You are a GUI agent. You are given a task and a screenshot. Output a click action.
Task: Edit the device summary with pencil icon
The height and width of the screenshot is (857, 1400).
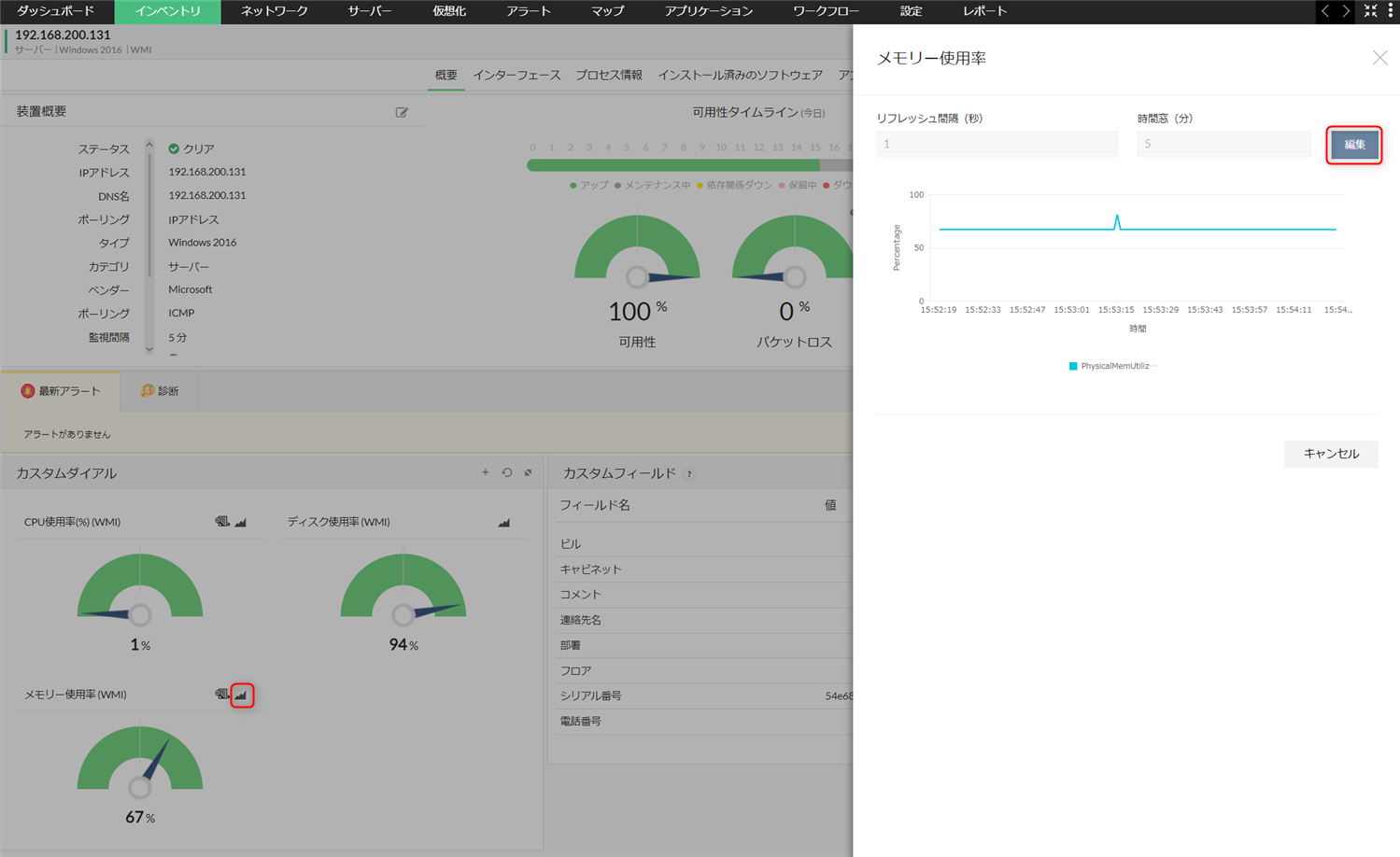tap(402, 112)
